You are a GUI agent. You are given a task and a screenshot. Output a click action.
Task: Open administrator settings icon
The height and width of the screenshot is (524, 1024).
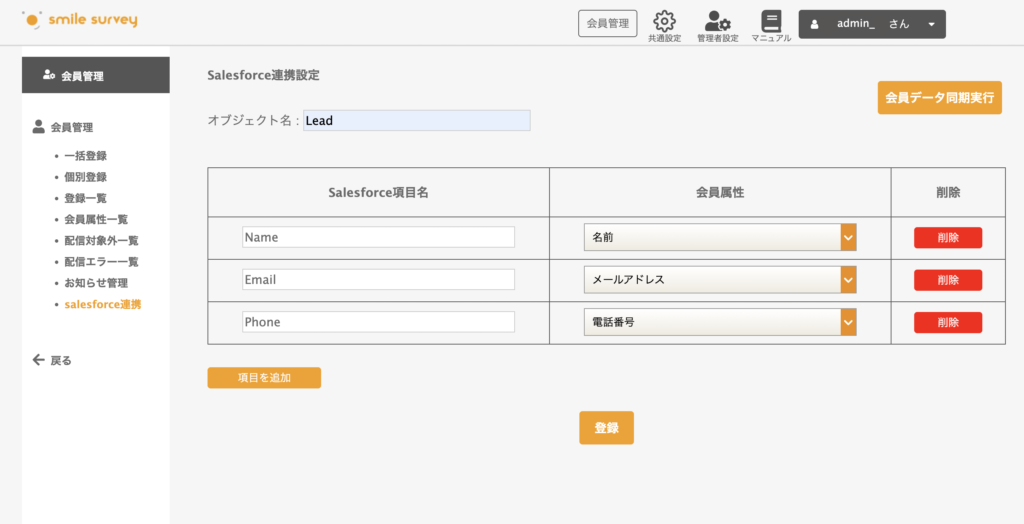pos(717,21)
